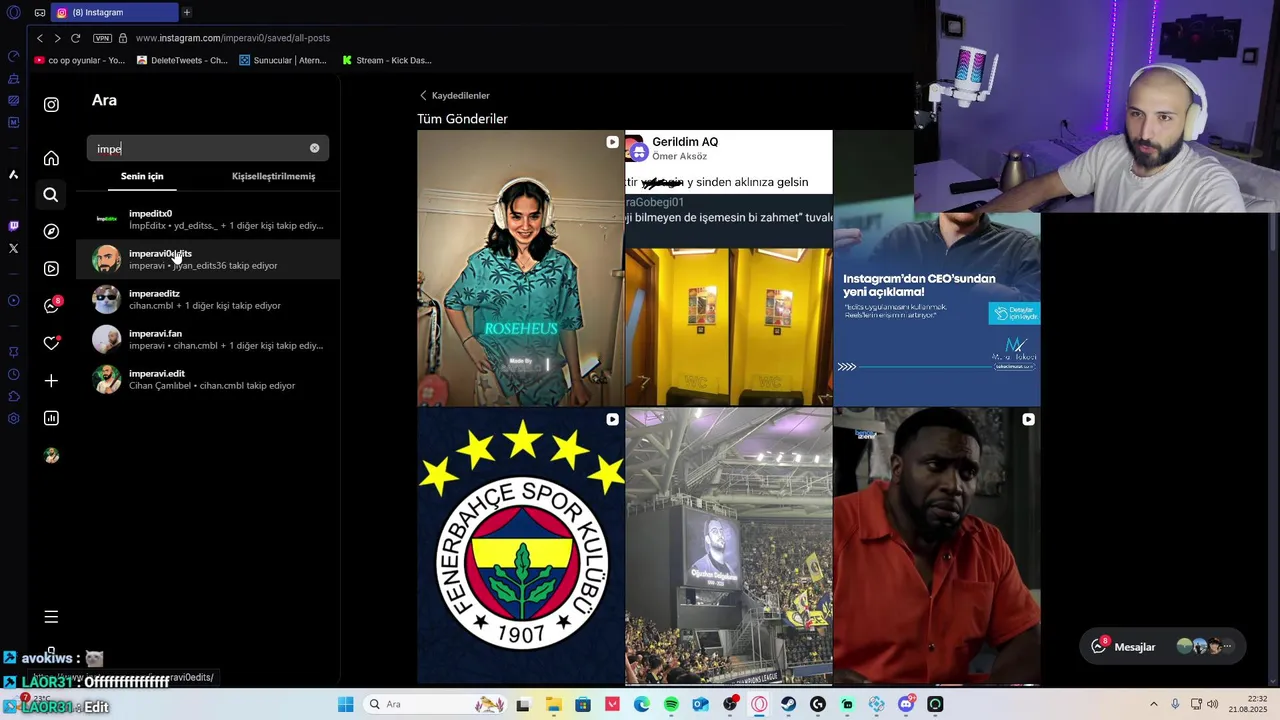
Task: Open X (Twitter) in Opera sidebar
Action: pyautogui.click(x=13, y=248)
